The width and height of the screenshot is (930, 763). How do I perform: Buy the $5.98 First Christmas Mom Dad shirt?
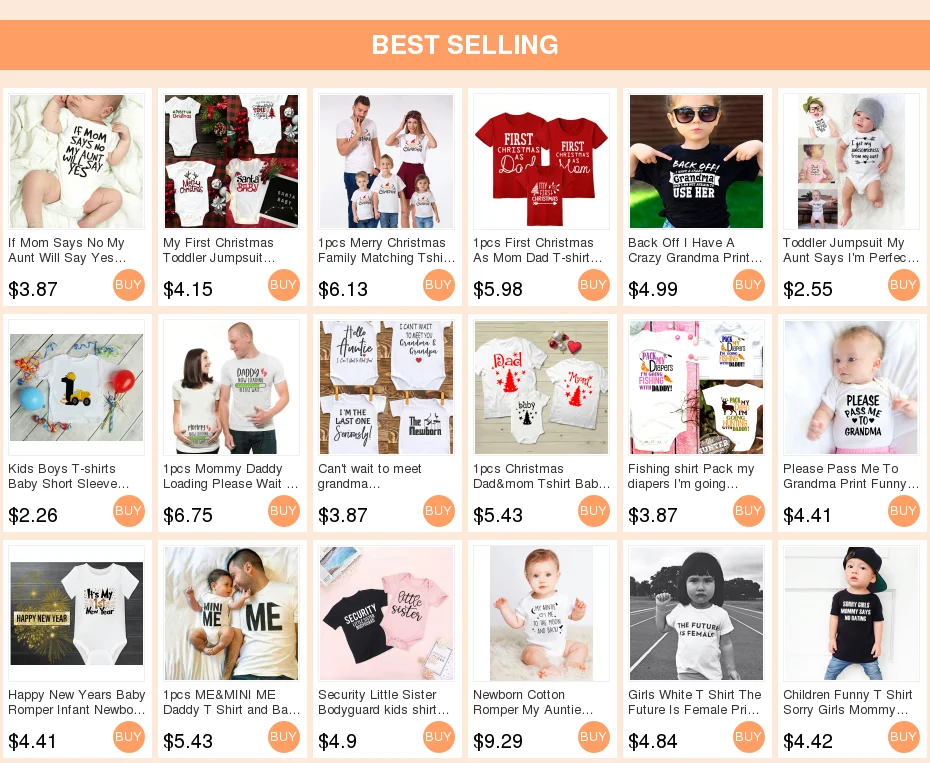594,285
